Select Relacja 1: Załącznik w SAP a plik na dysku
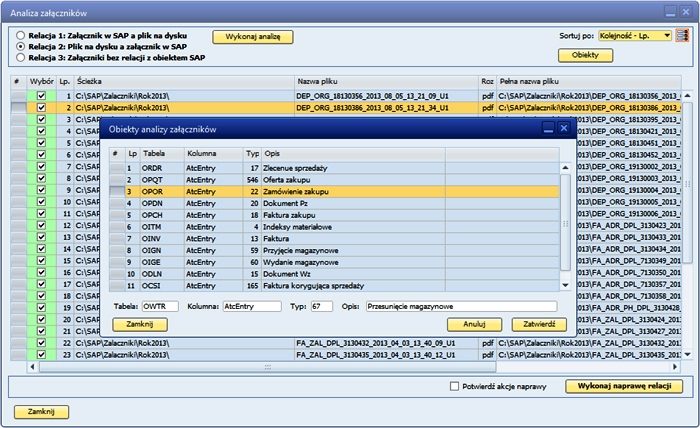 coord(21,35)
